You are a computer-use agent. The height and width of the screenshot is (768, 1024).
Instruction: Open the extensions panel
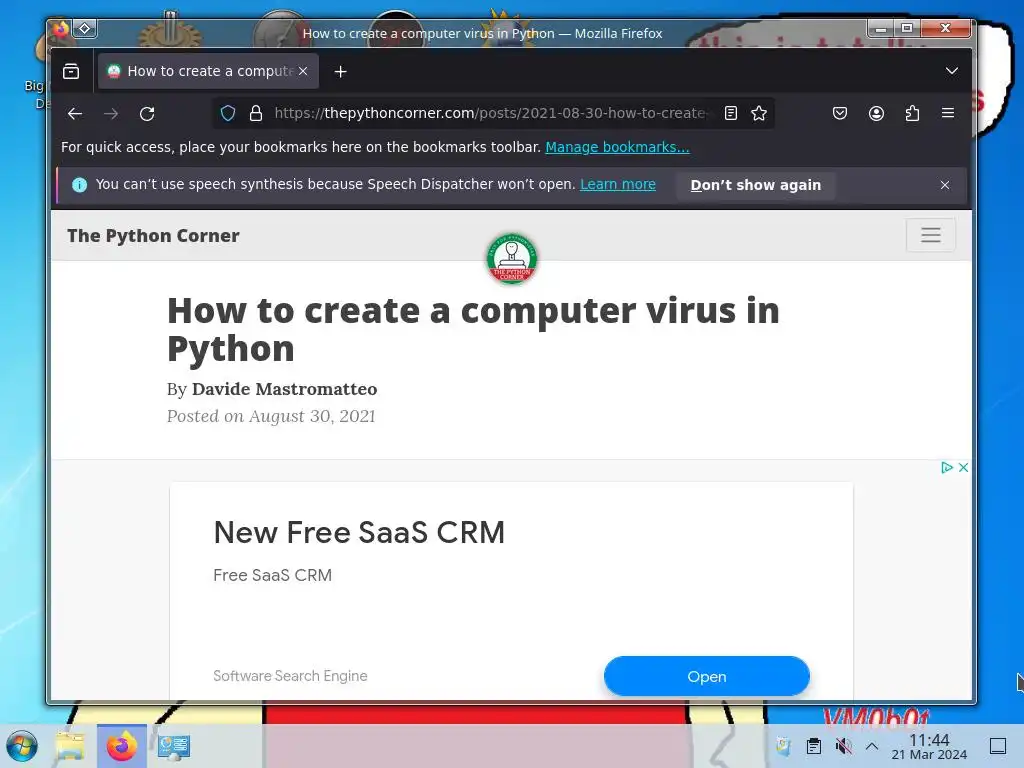click(912, 114)
